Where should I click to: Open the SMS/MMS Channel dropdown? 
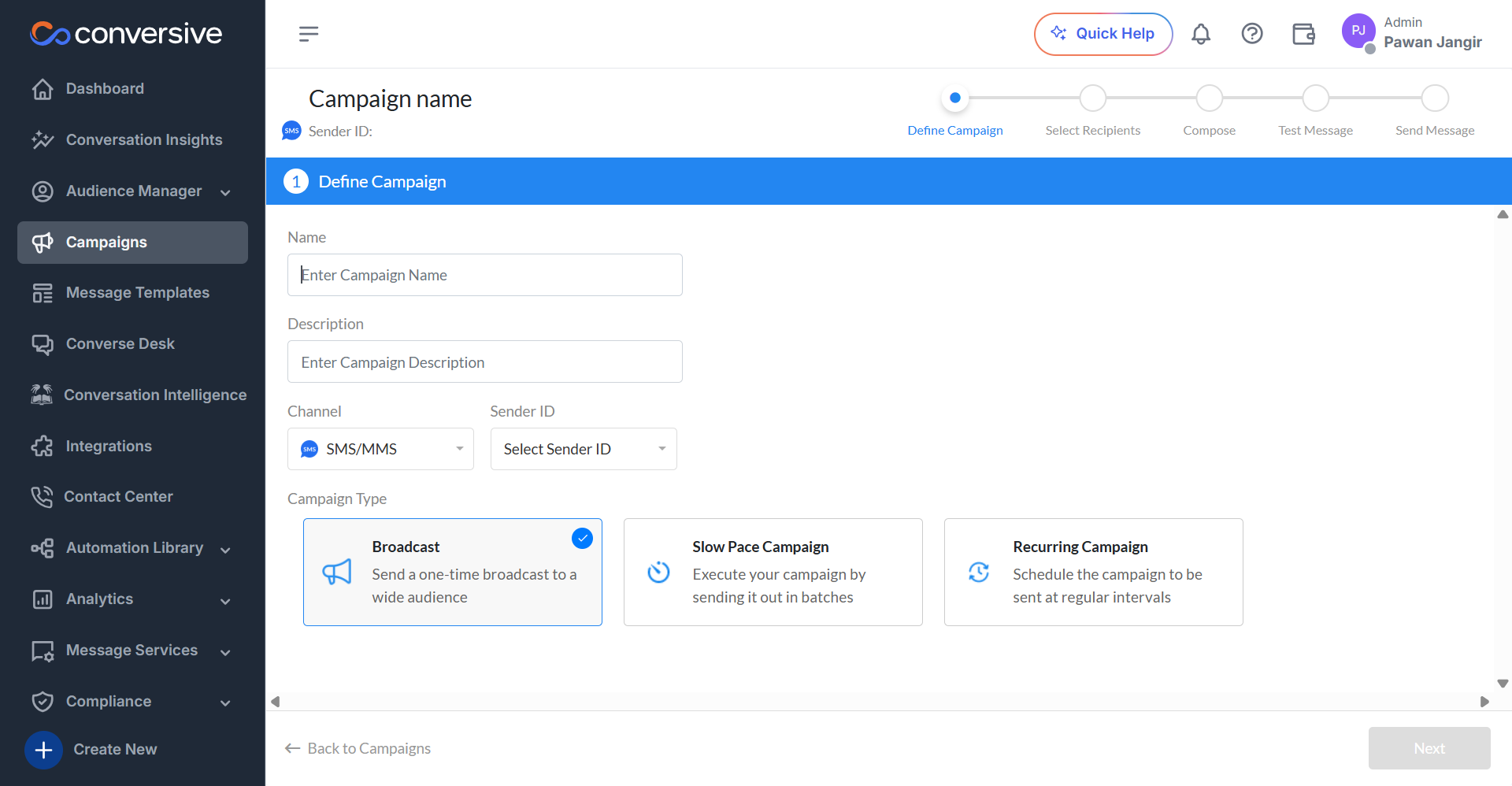[380, 449]
